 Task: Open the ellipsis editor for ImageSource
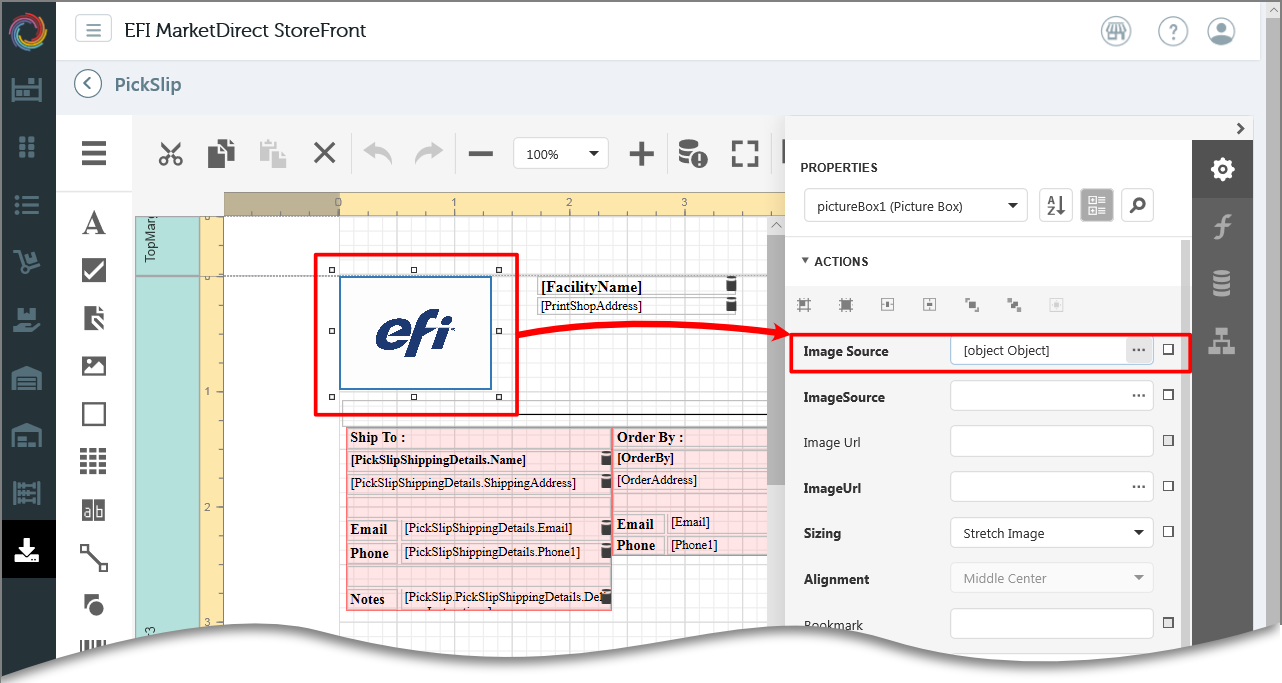coord(1138,396)
